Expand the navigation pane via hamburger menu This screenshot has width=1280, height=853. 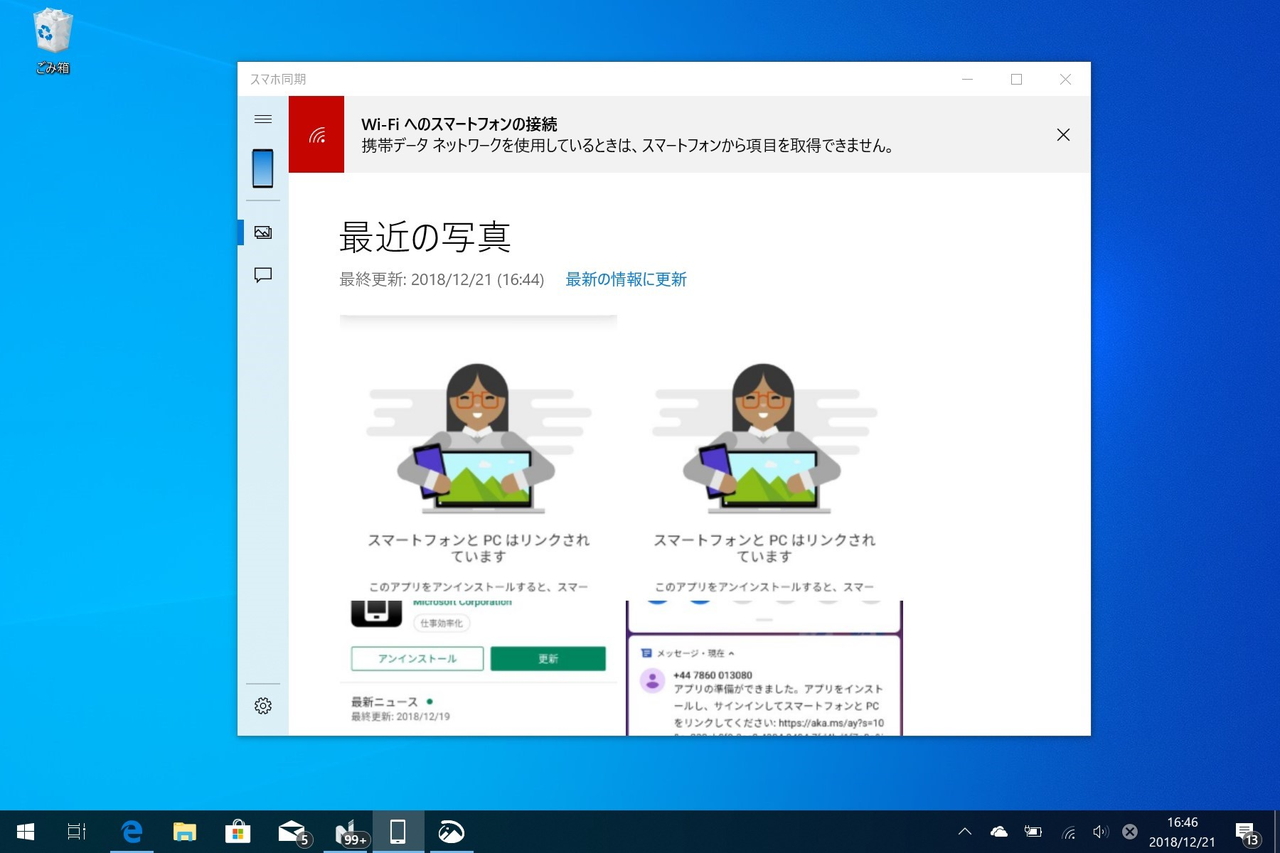pos(262,118)
